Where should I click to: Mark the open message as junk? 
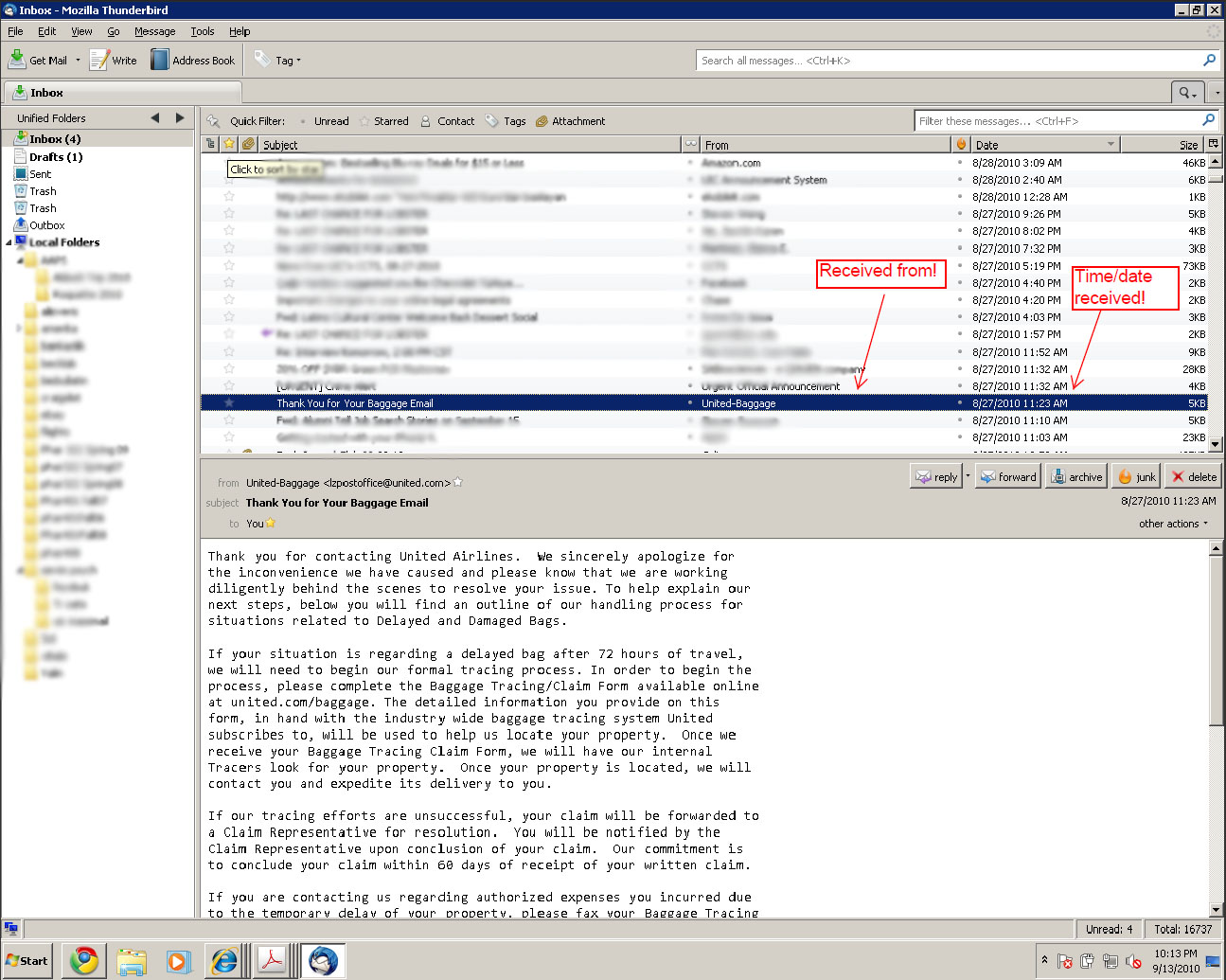1136,476
